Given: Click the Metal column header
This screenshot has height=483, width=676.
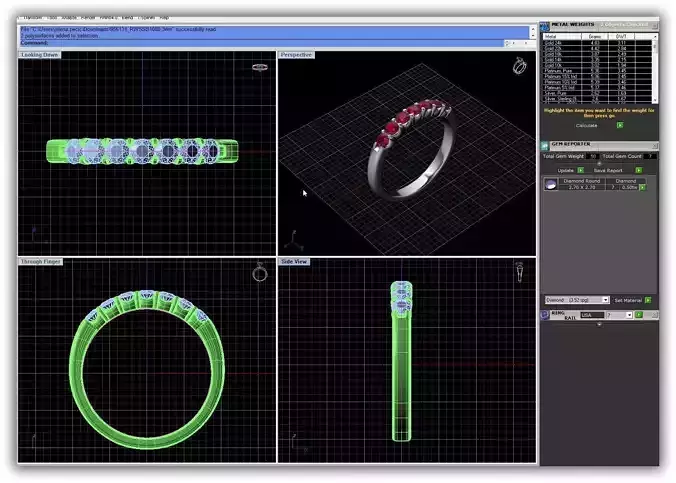Looking at the screenshot, I should click(562, 37).
